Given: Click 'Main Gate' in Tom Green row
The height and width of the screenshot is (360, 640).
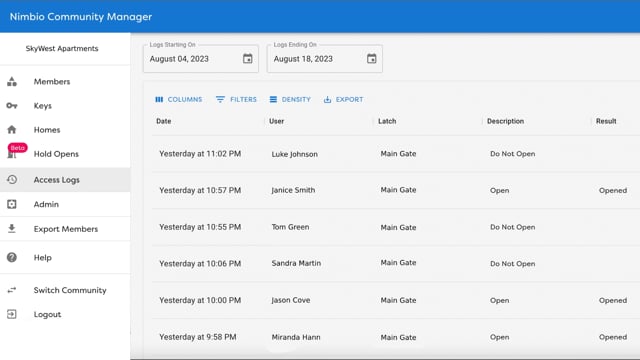Looking at the screenshot, I should pyautogui.click(x=398, y=227).
